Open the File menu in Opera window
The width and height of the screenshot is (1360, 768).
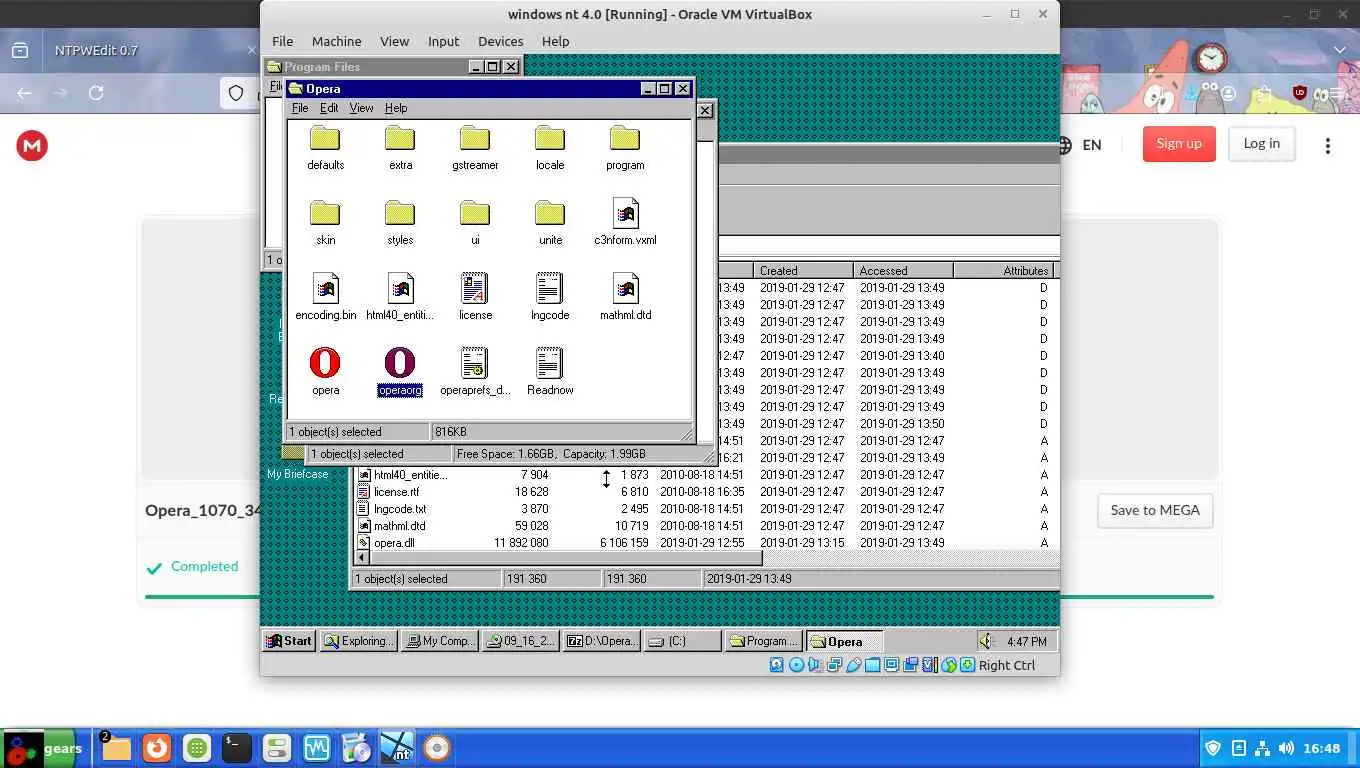point(300,108)
